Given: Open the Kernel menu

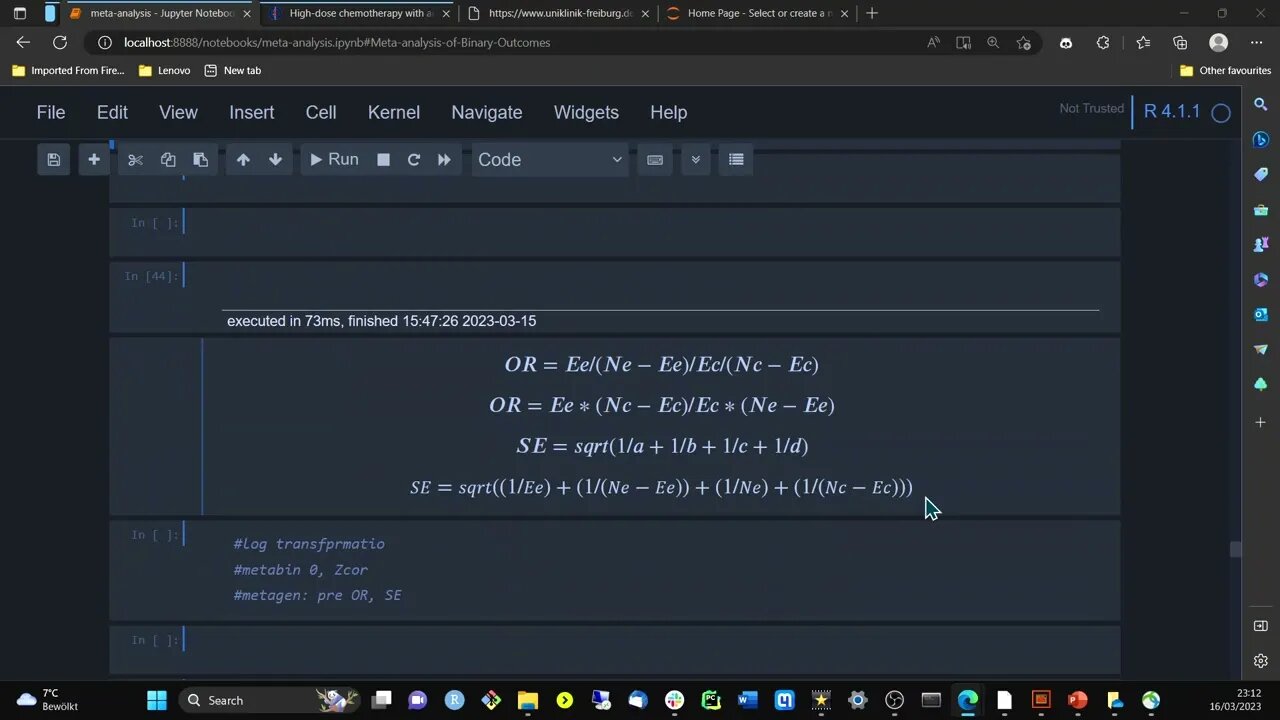Looking at the screenshot, I should point(394,112).
